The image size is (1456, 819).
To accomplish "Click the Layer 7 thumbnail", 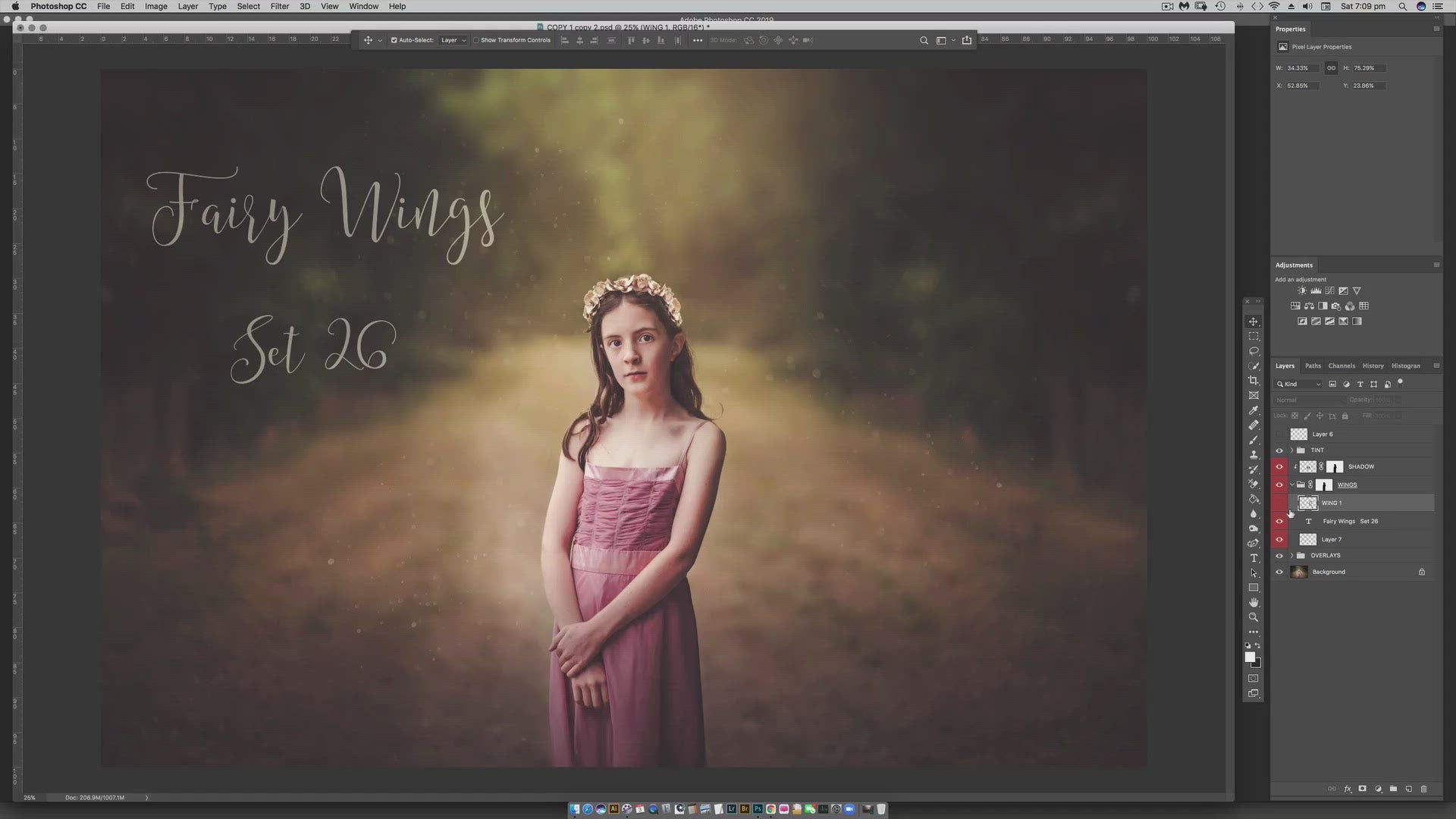I will click(1307, 539).
